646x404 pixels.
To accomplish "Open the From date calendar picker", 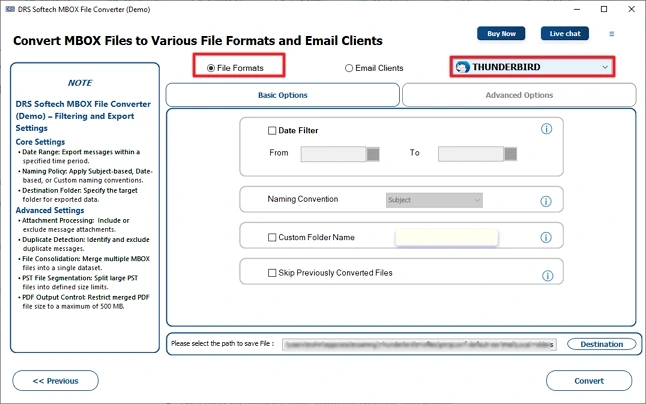I will [373, 154].
